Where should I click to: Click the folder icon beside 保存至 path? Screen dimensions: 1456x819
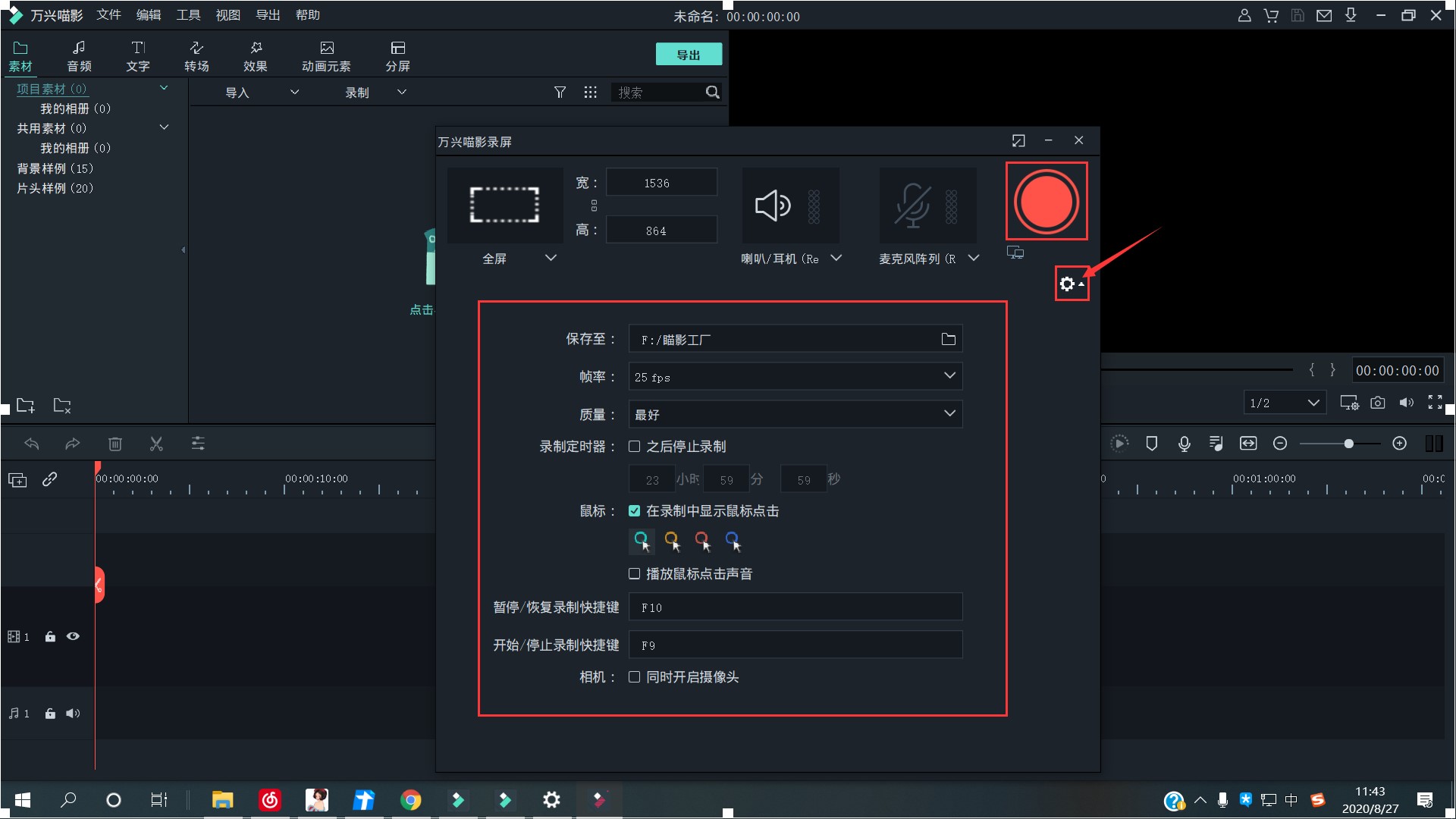coord(948,339)
